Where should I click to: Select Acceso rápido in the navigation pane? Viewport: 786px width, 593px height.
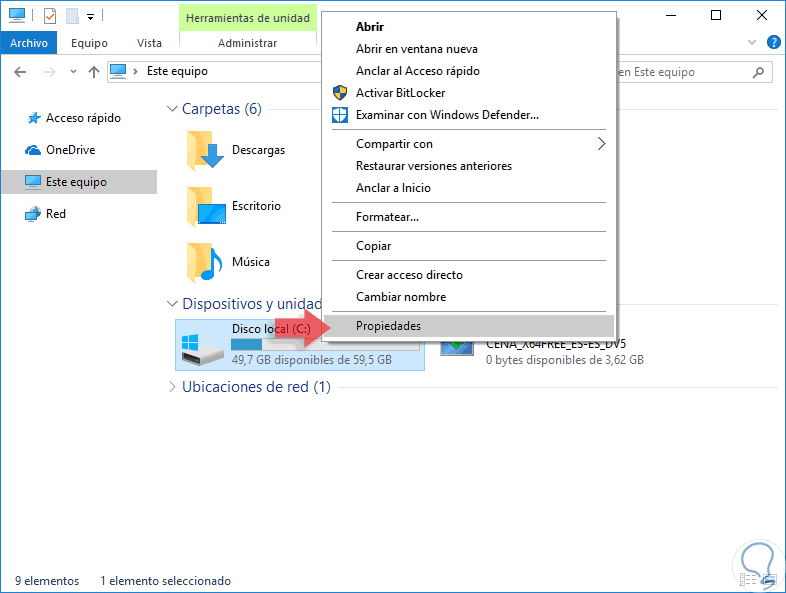point(83,118)
